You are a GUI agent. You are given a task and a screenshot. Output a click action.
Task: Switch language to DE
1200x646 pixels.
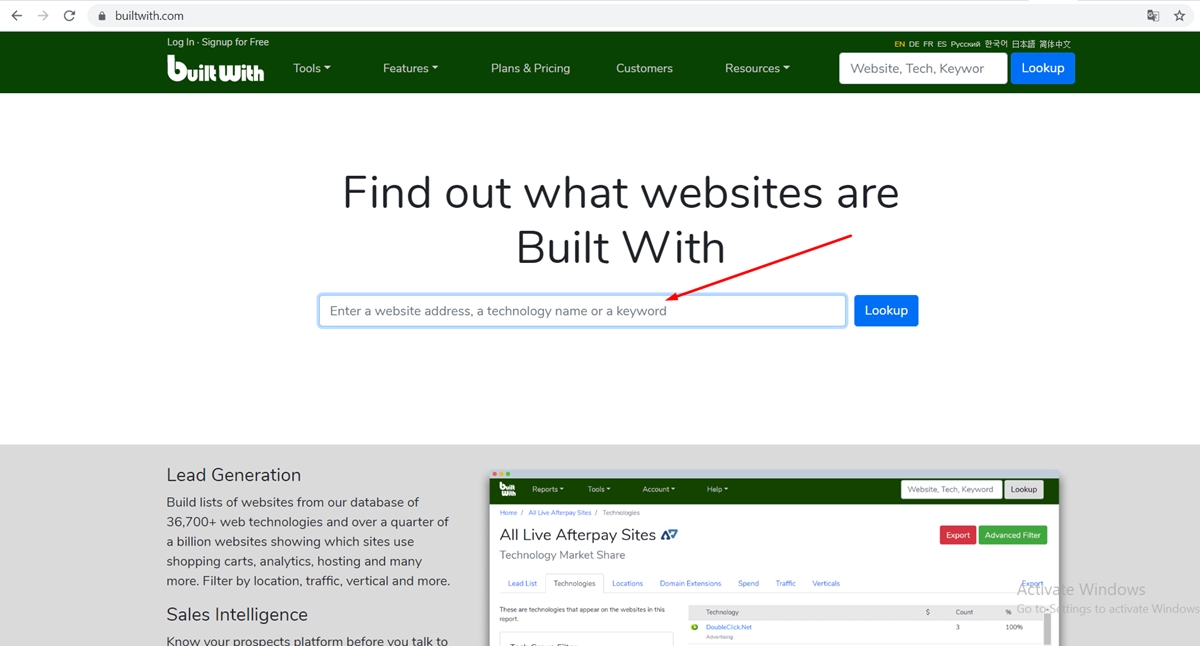(914, 44)
